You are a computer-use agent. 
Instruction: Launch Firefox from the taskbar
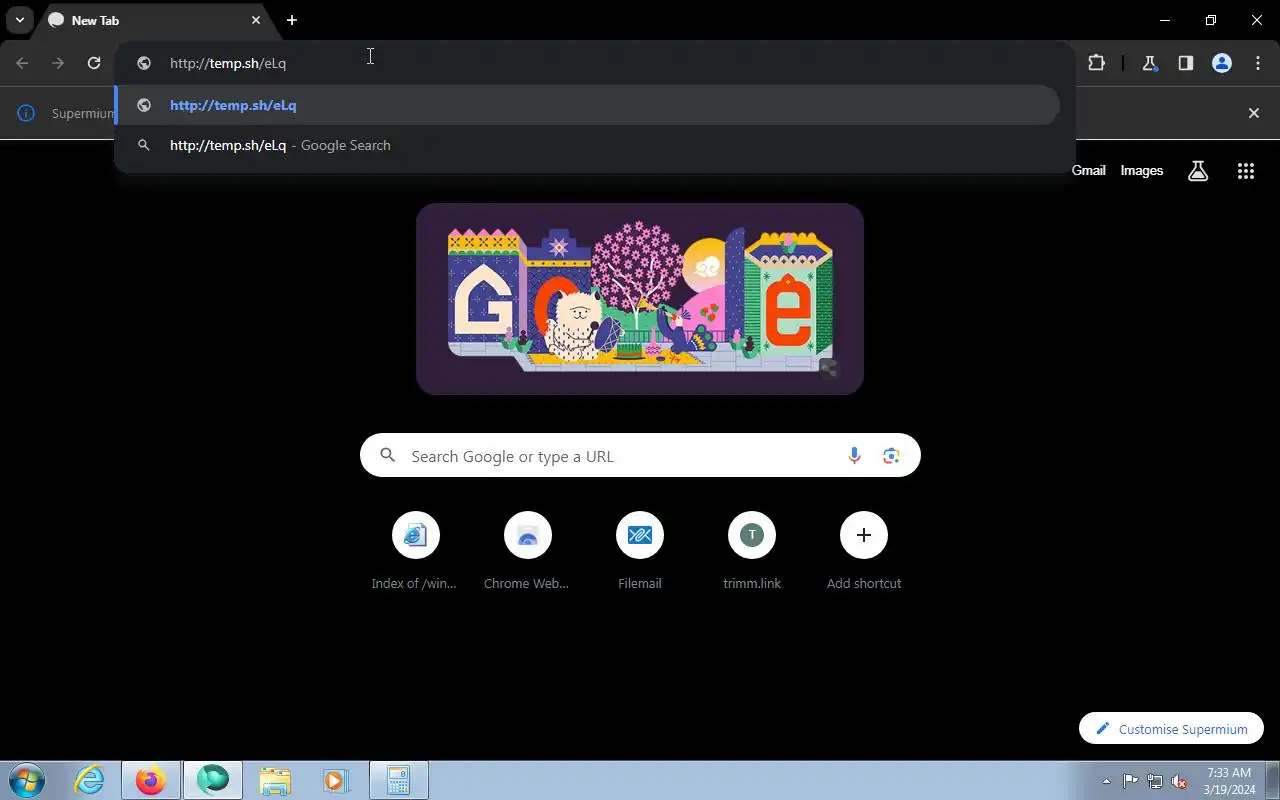[151, 780]
